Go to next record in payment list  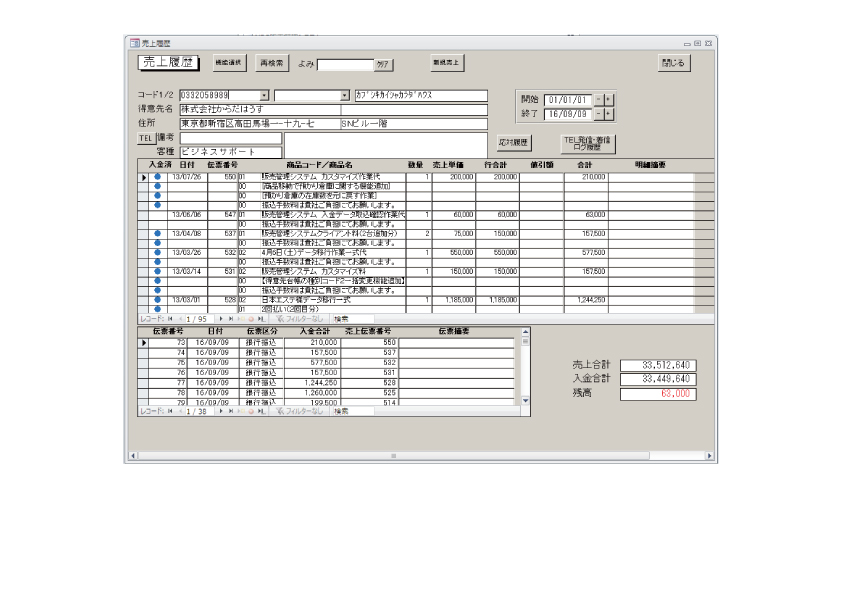click(221, 411)
